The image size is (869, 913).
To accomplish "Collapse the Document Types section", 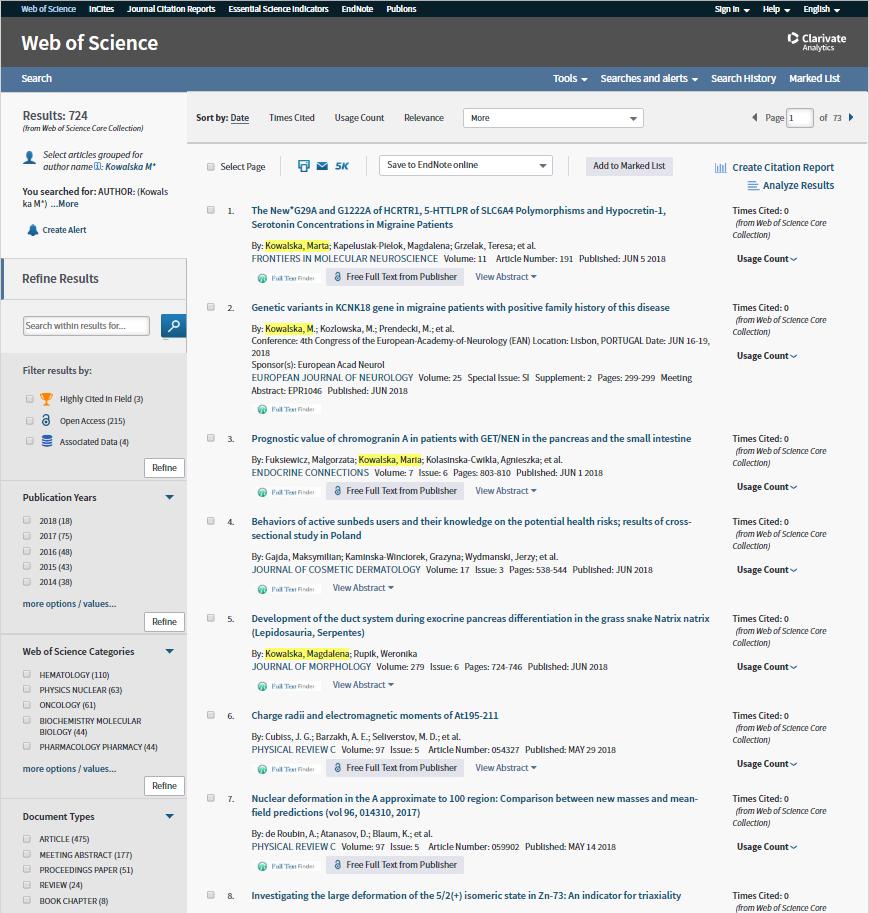I will coord(169,816).
